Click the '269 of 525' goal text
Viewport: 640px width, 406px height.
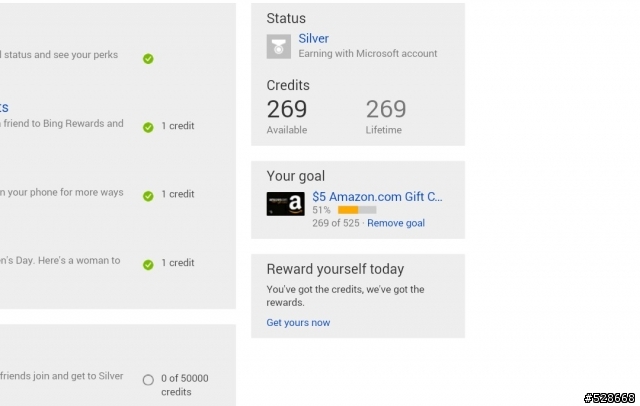tap(336, 223)
